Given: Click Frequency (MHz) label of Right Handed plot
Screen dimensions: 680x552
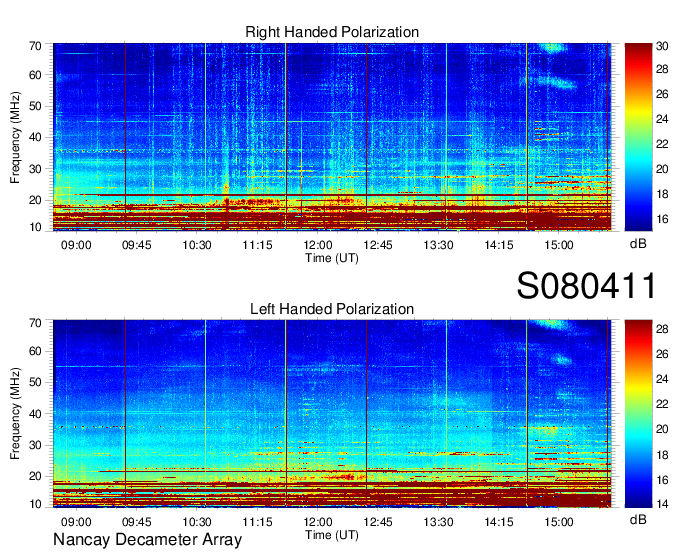Looking at the screenshot, I should tap(15, 137).
